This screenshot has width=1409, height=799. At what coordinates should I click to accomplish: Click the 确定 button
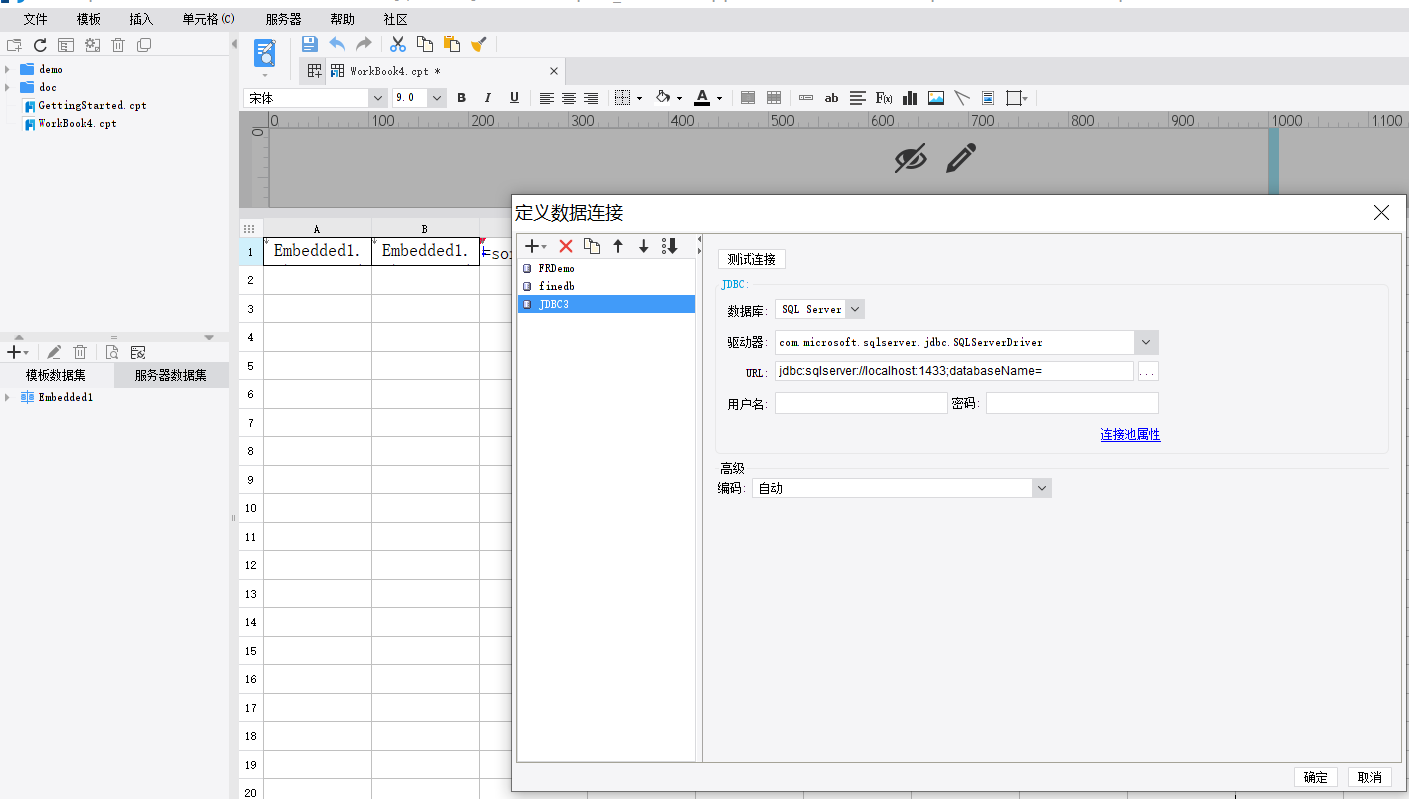pyautogui.click(x=1316, y=777)
